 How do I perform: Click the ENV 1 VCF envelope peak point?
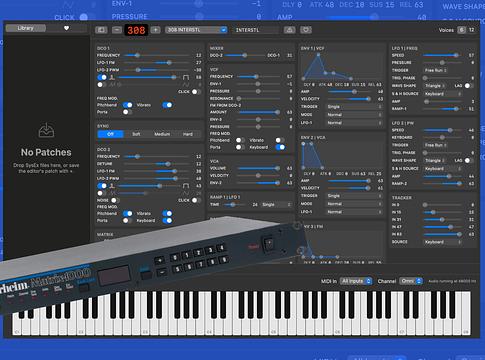319,55
